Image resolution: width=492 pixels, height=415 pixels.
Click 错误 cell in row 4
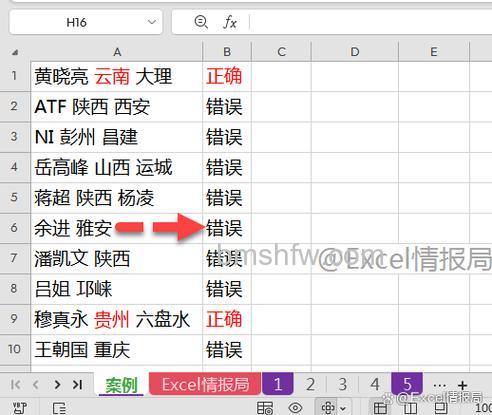pyautogui.click(x=227, y=167)
